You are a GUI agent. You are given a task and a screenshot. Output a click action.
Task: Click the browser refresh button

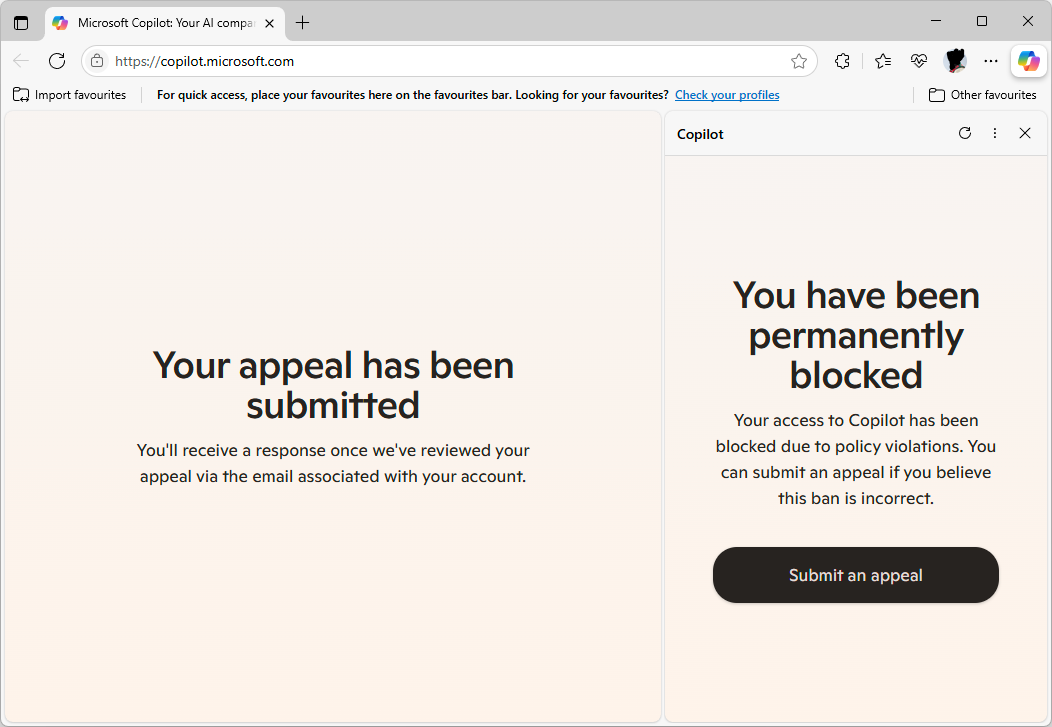point(57,61)
